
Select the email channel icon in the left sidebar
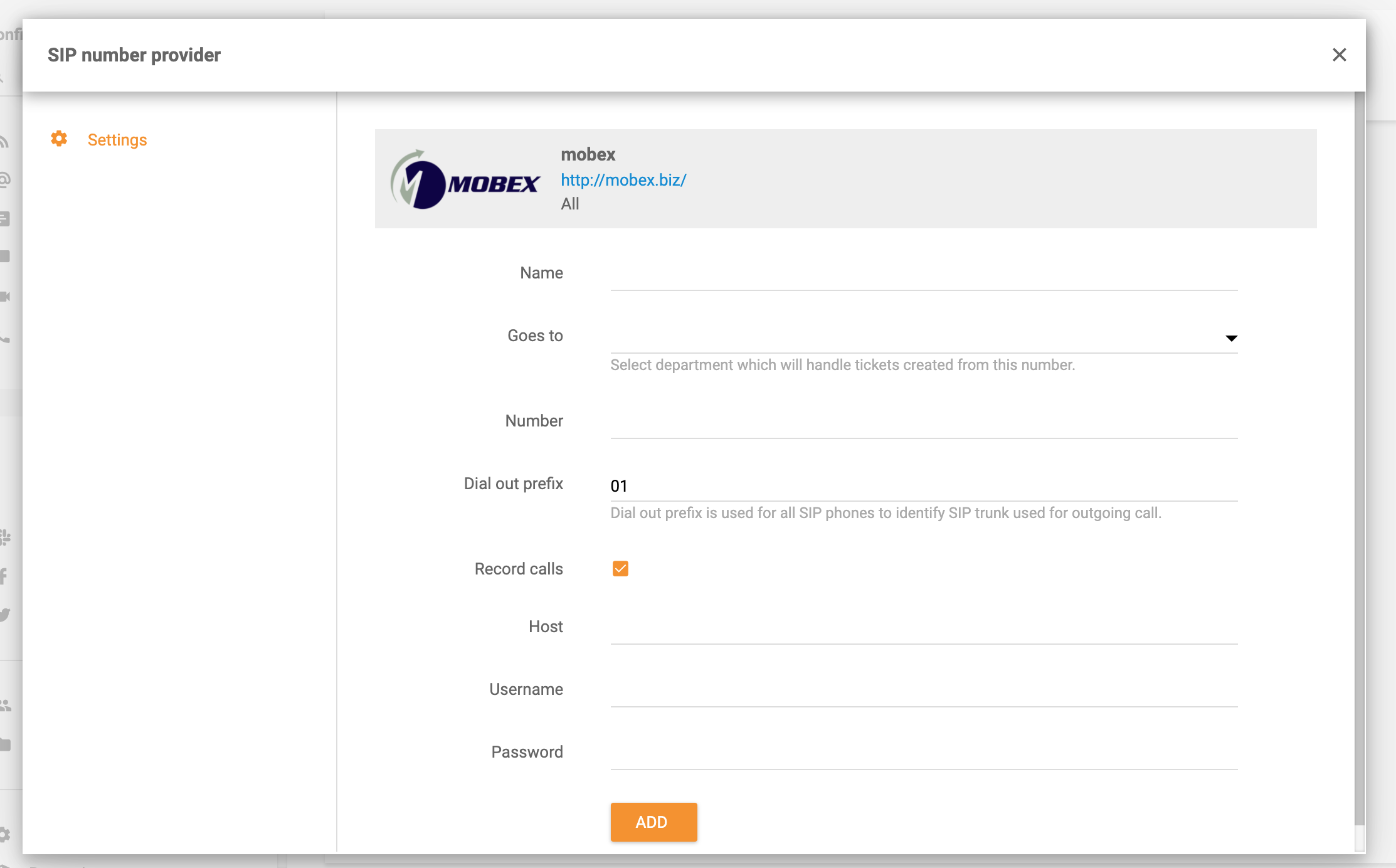(x=5, y=179)
